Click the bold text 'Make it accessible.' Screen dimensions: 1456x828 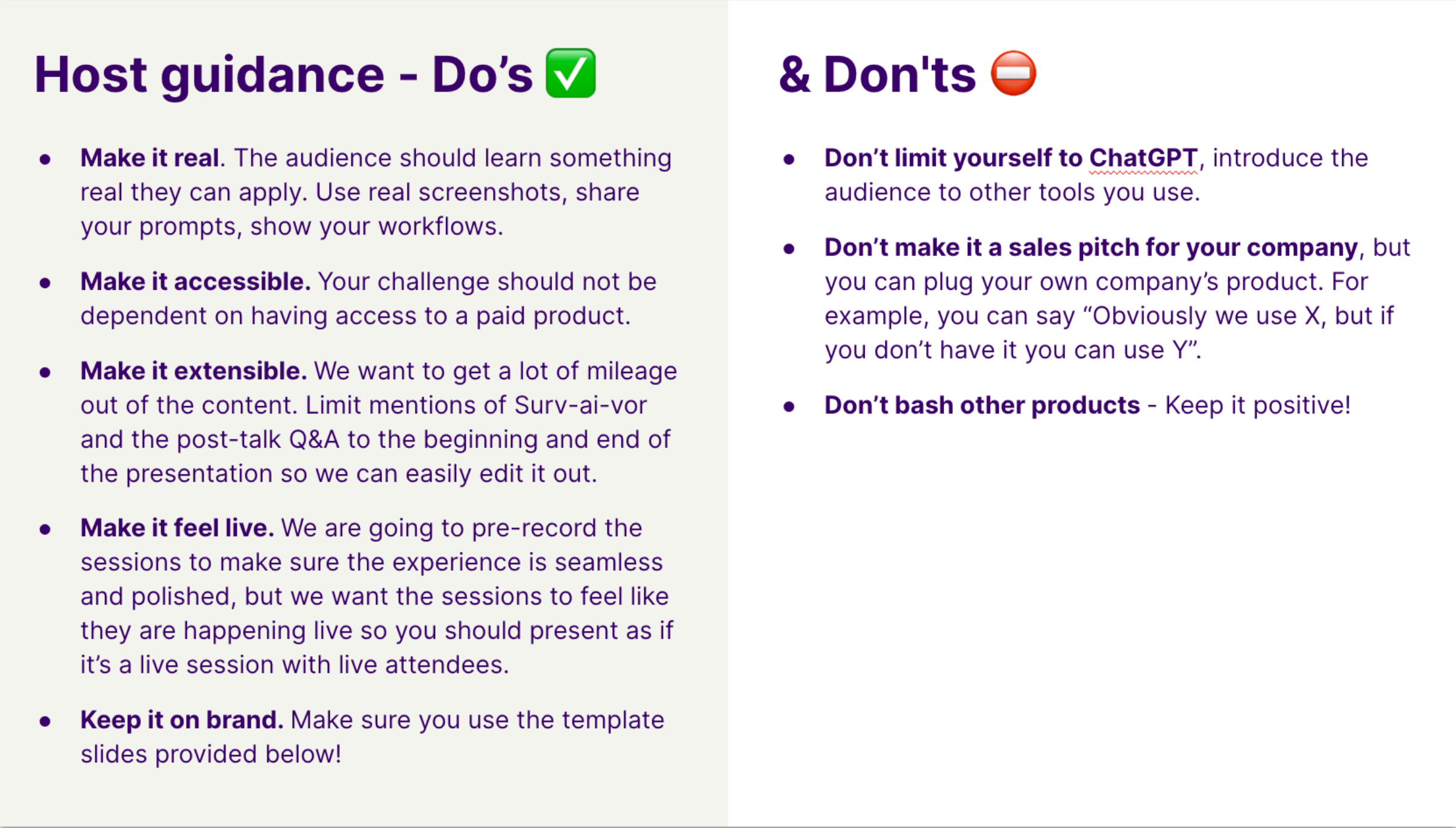coord(195,281)
